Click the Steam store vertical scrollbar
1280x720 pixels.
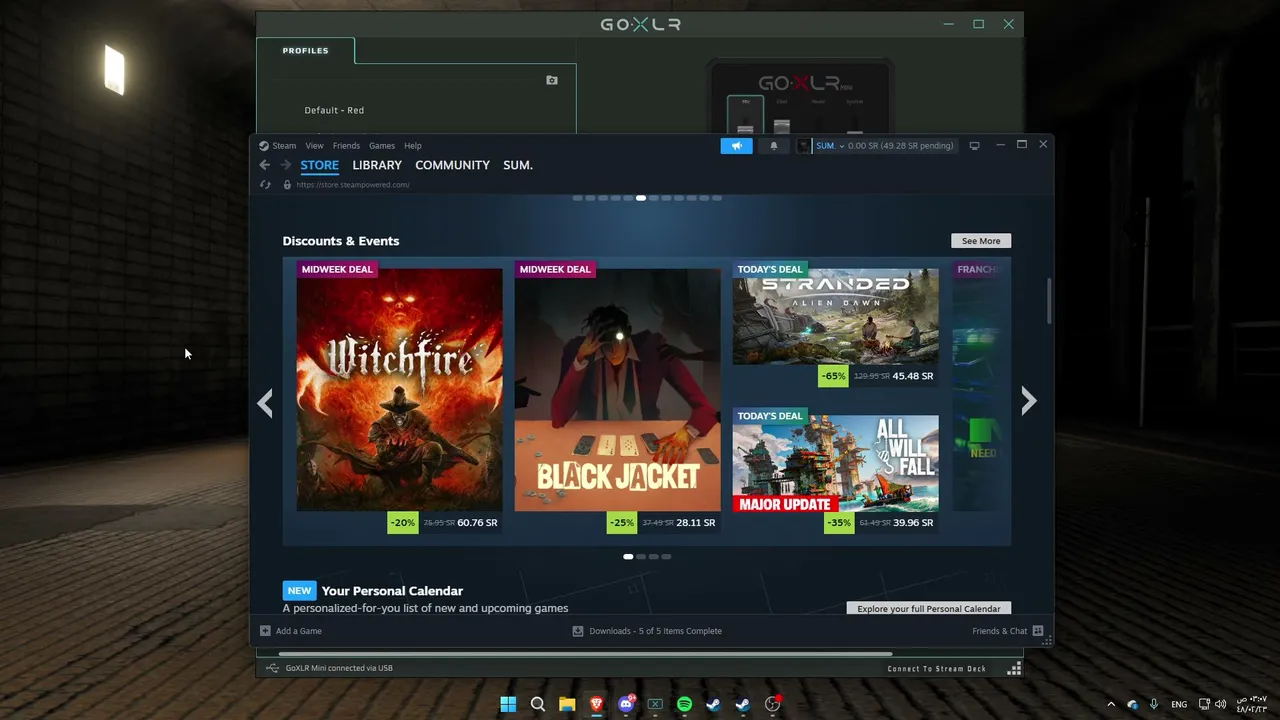1049,301
